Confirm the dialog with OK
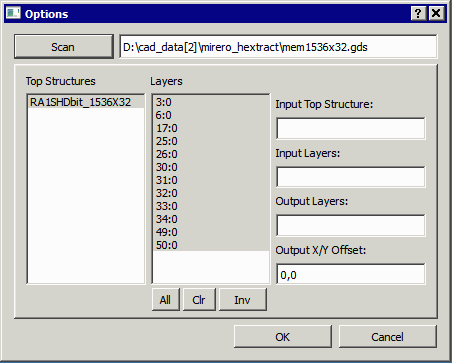This screenshot has width=452, height=363. click(283, 337)
